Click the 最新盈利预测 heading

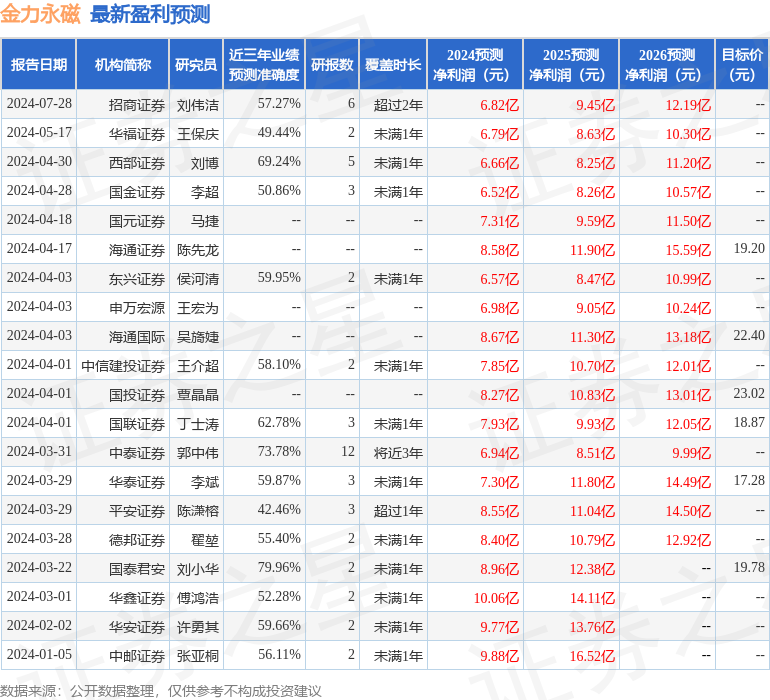(150, 14)
